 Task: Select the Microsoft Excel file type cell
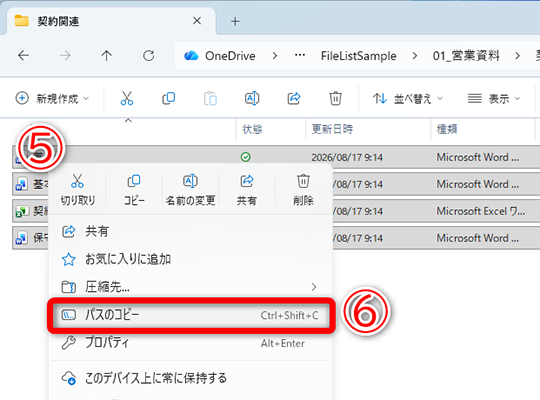pos(481,211)
